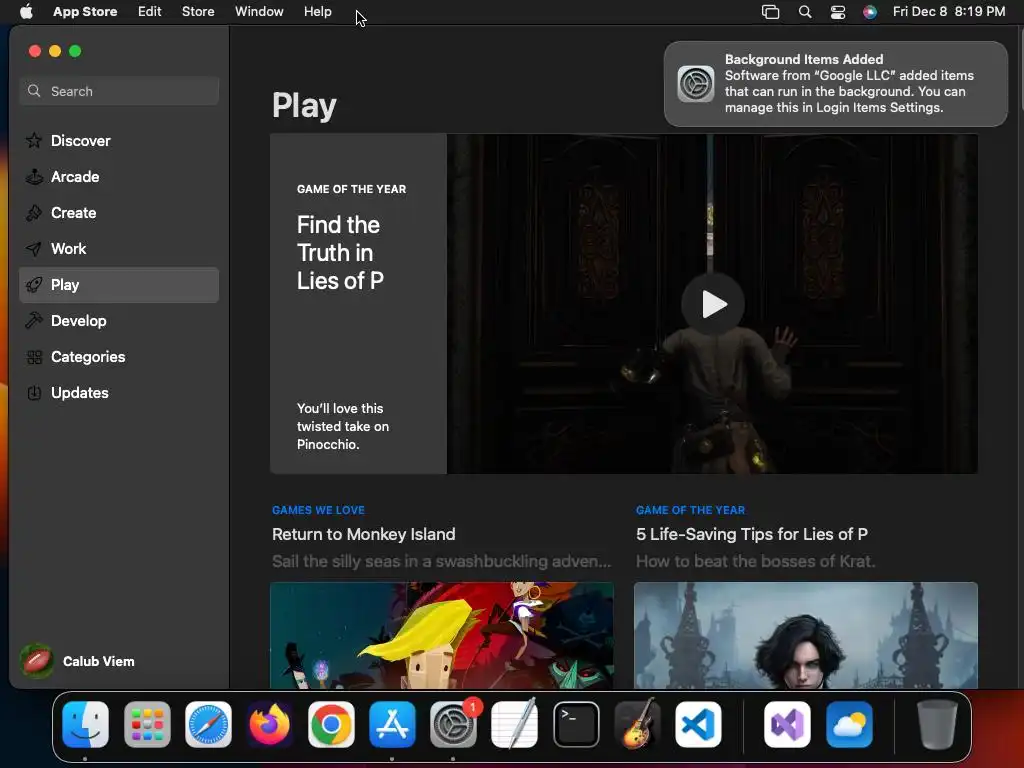The height and width of the screenshot is (768, 1024).
Task: Open TextEdit from the dock
Action: point(515,724)
